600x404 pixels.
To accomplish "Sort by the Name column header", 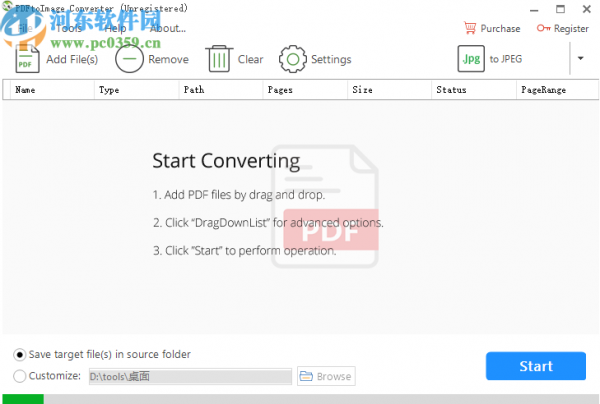I will coord(52,90).
